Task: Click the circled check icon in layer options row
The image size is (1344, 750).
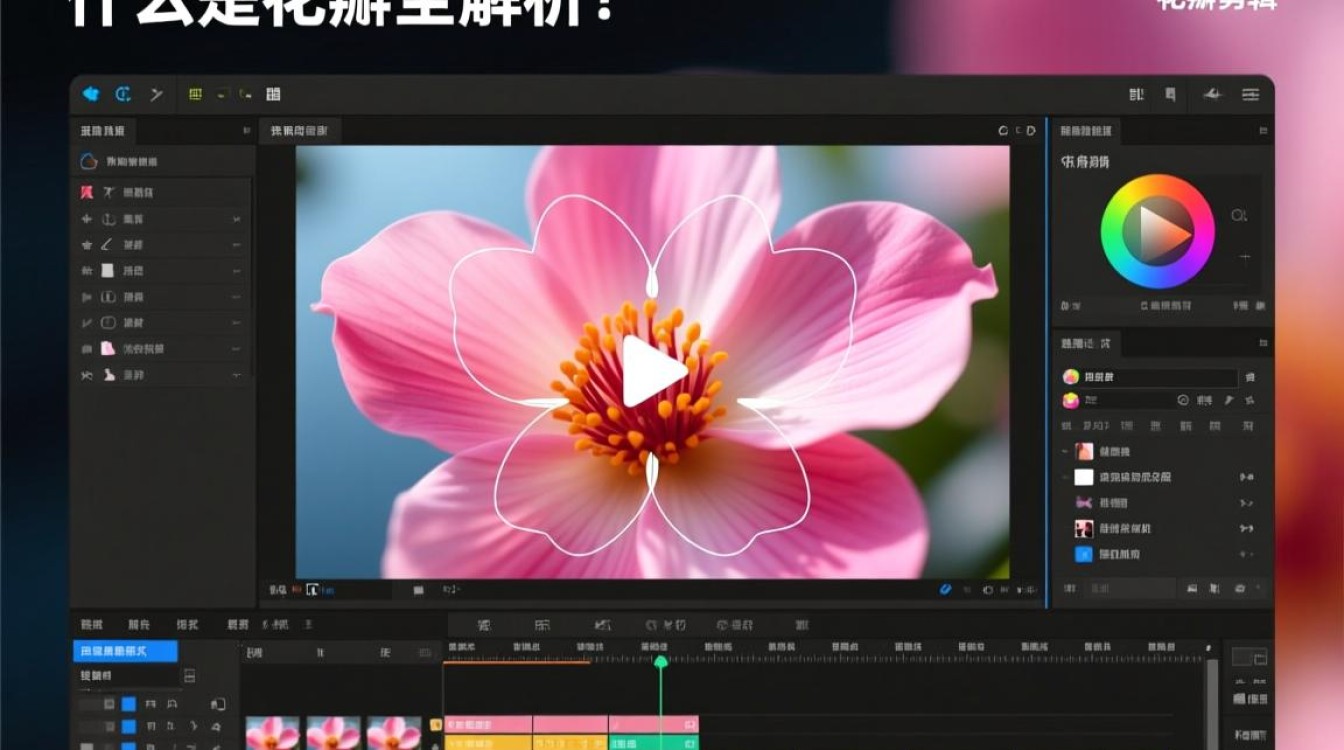Action: point(1183,400)
